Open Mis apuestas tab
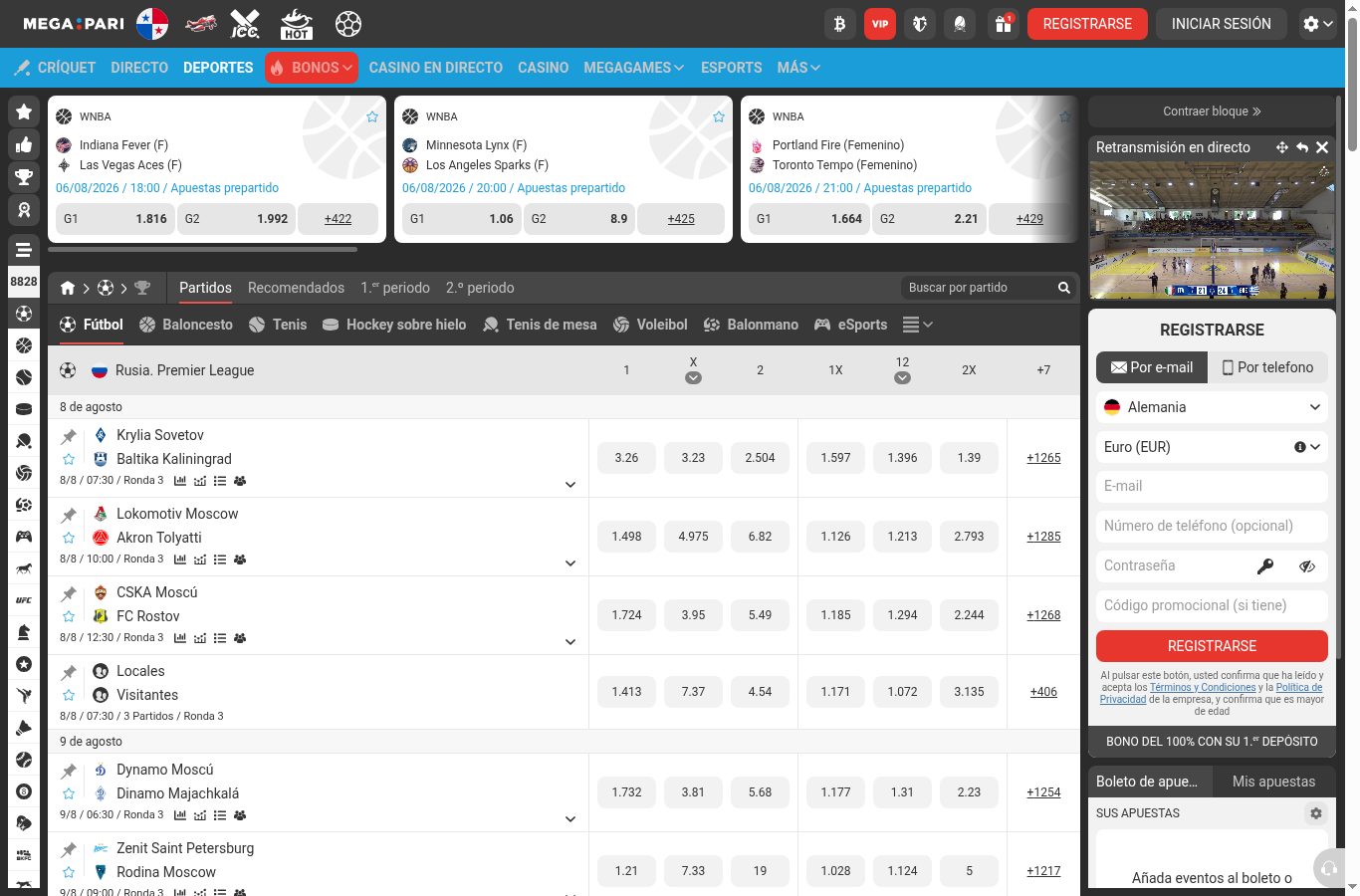 click(x=1273, y=782)
